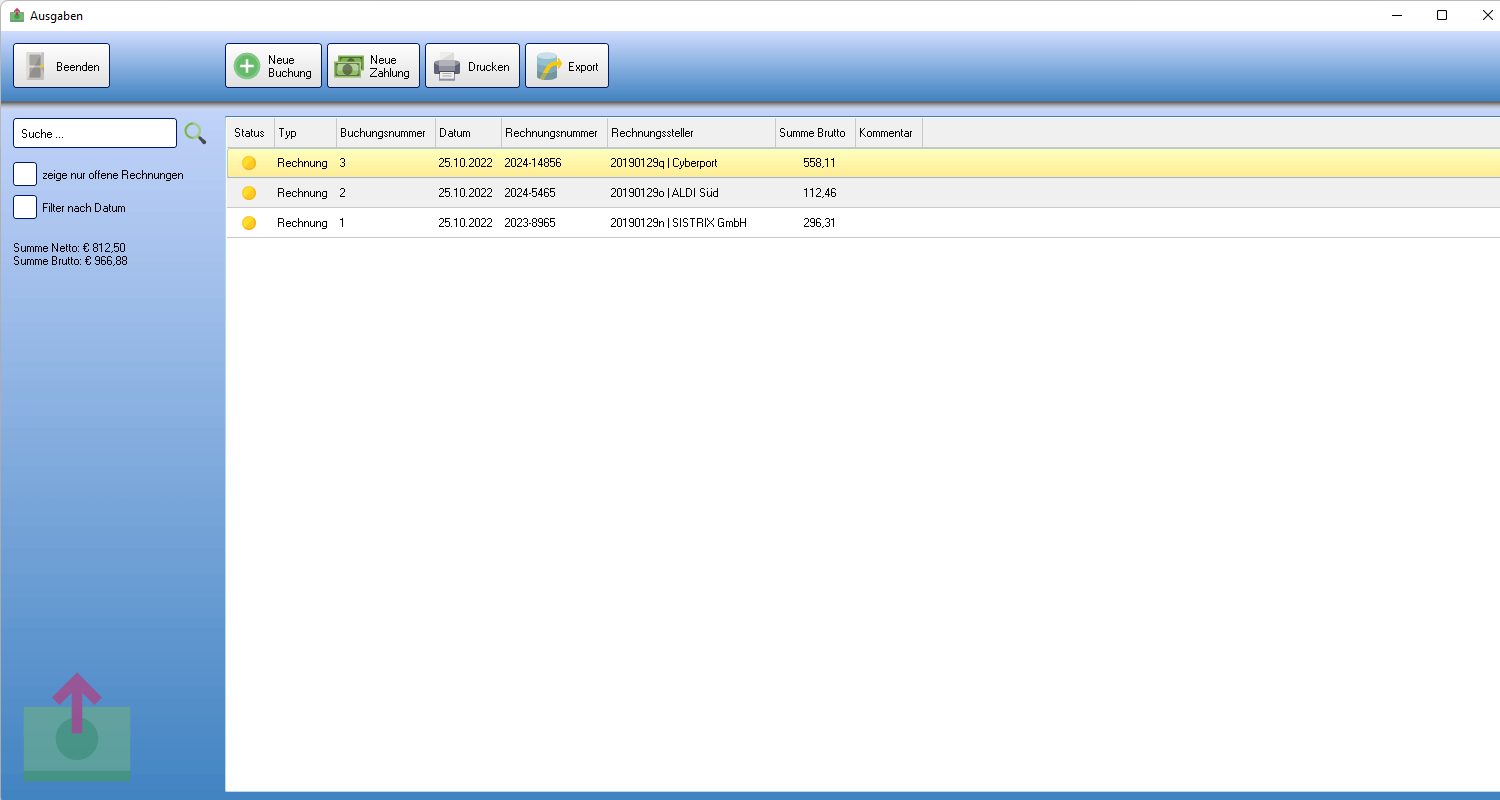Click the 'Summe Netto: € 812,50' text
This screenshot has width=1500, height=800.
[x=69, y=248]
